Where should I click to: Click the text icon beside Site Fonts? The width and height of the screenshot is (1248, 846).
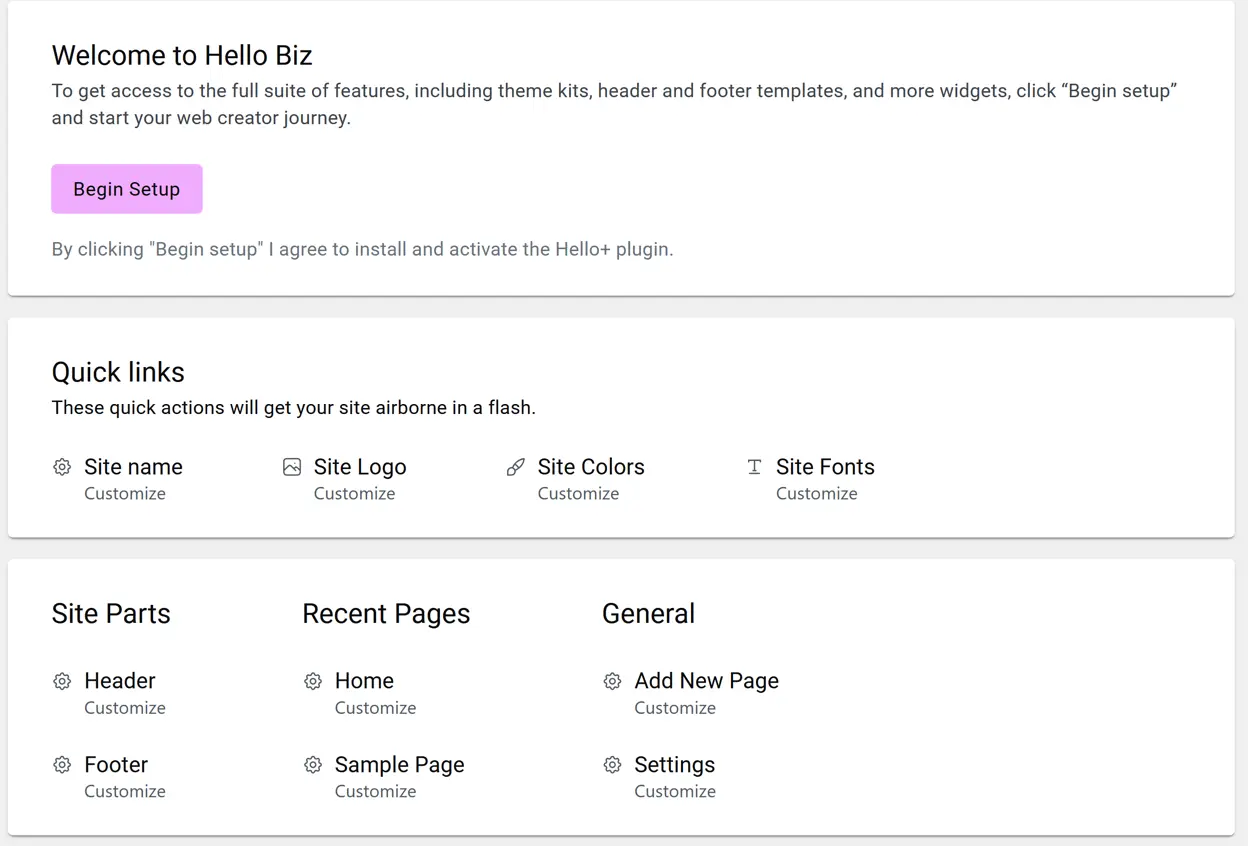tap(755, 467)
